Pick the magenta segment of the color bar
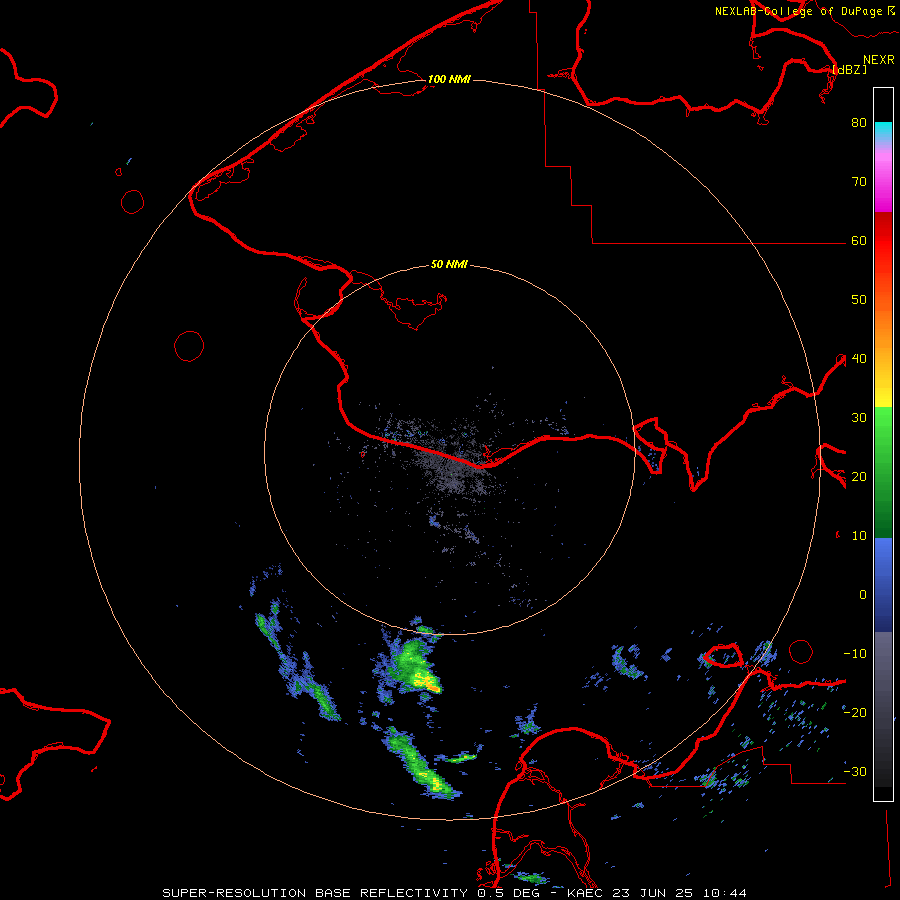Screen dimensions: 900x900 [883, 184]
